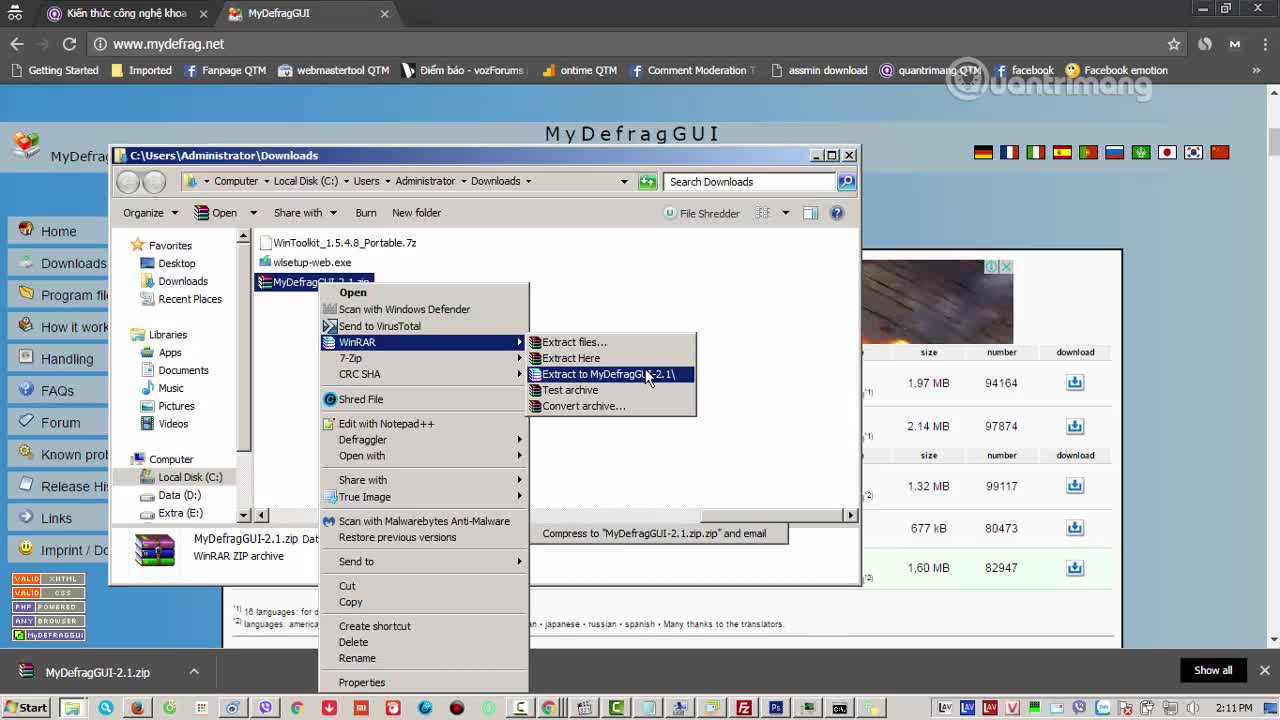Switch to the MyDefragGUI browser tab

(x=308, y=13)
